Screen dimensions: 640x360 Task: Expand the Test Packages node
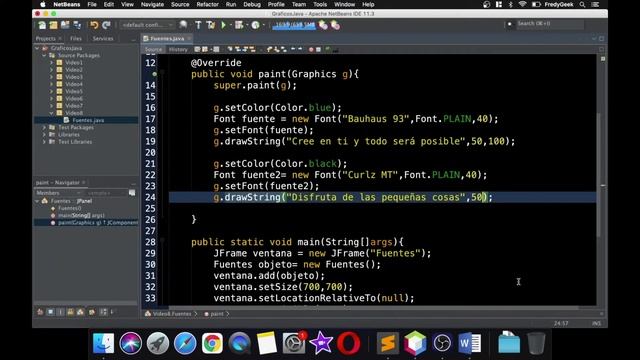pyautogui.click(x=44, y=127)
